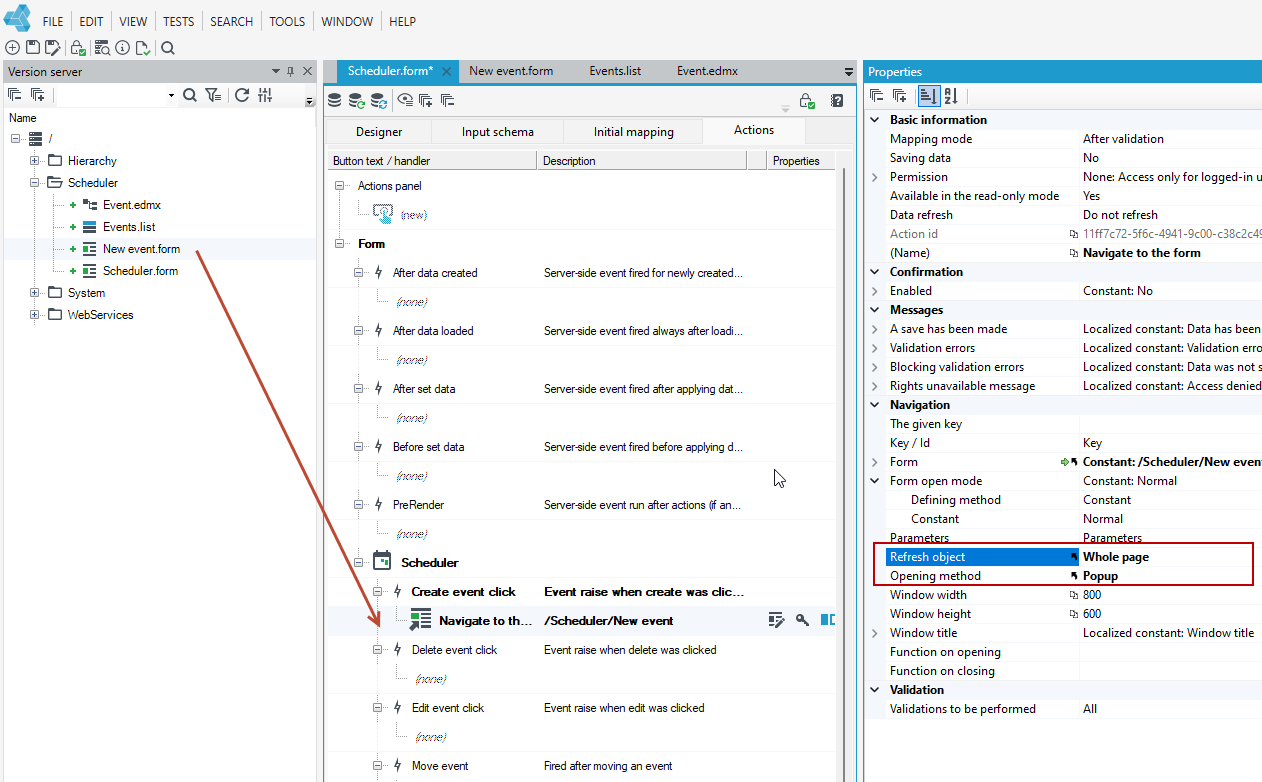Select New event.form in the tree
The height and width of the screenshot is (782, 1262).
[141, 249]
